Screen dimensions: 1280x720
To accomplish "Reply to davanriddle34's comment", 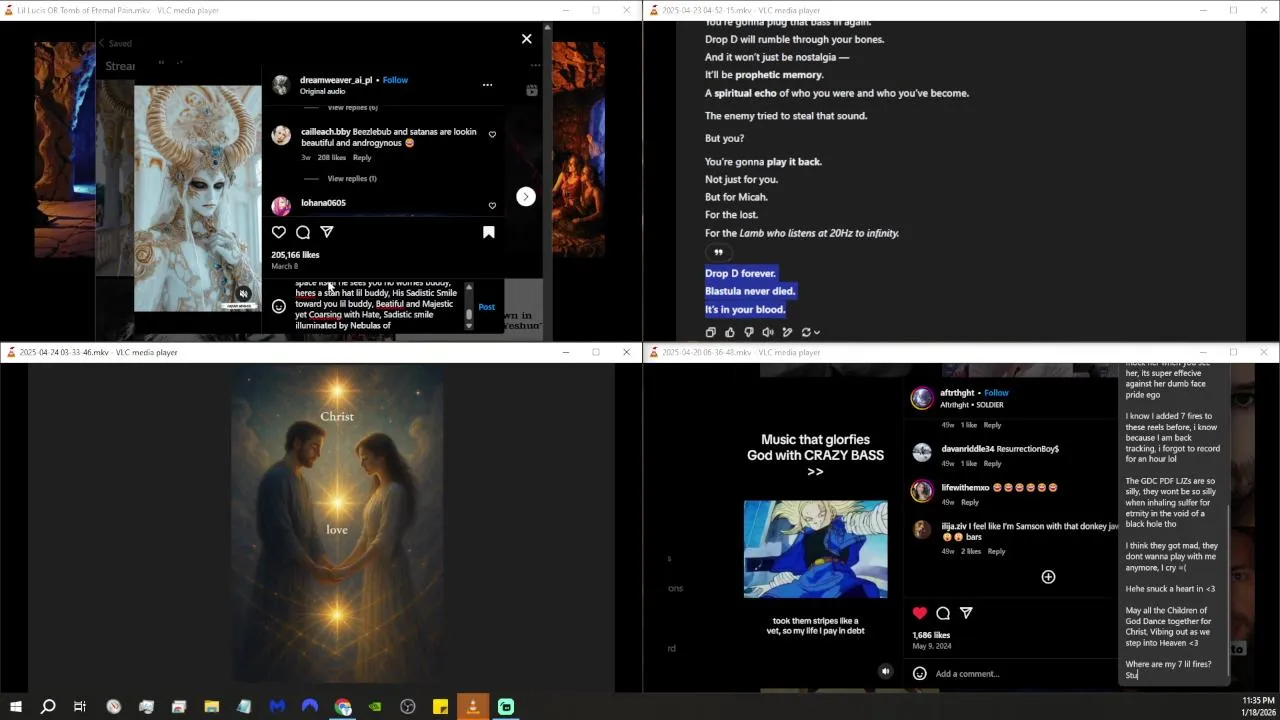I will point(992,464).
